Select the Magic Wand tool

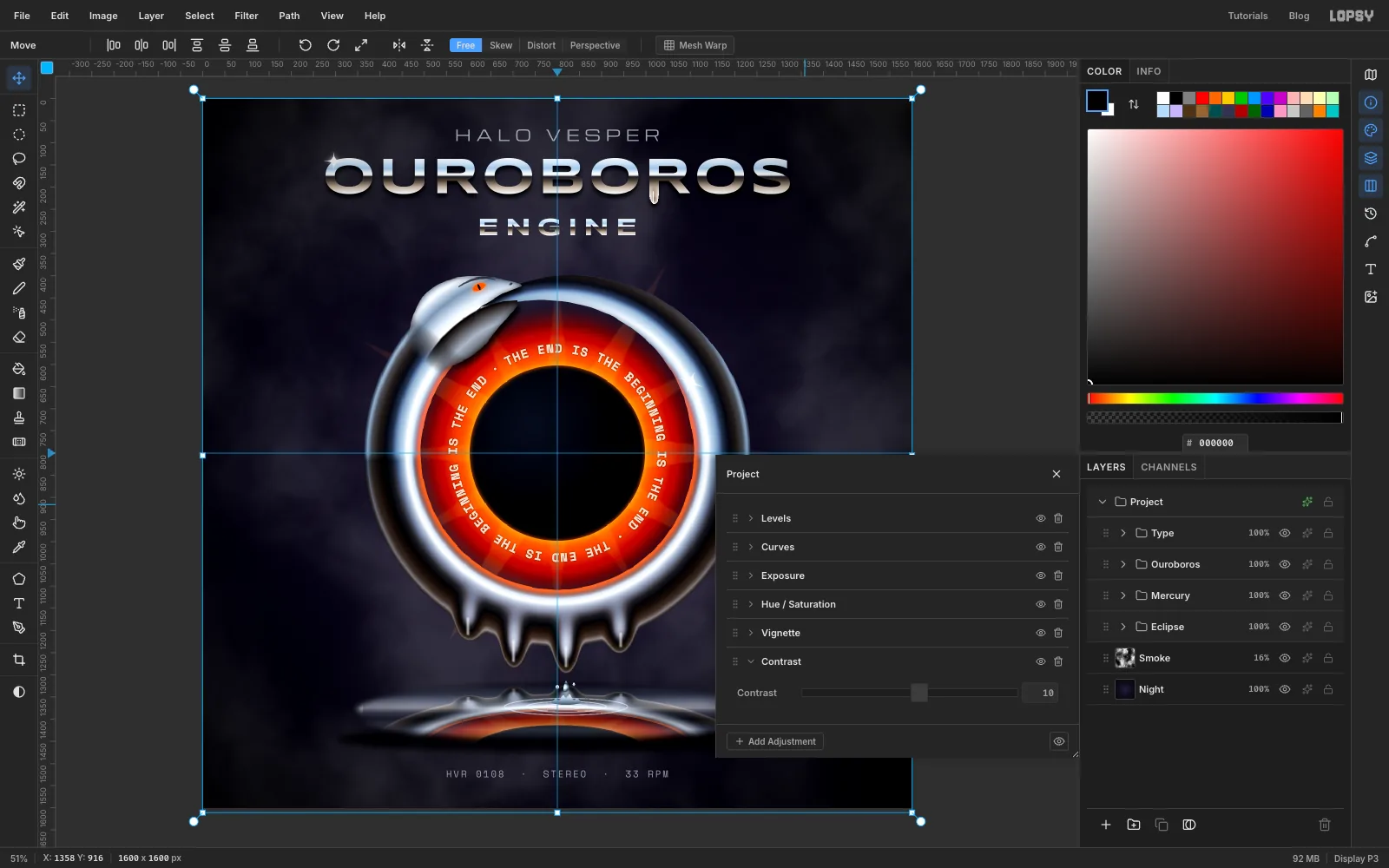19,207
